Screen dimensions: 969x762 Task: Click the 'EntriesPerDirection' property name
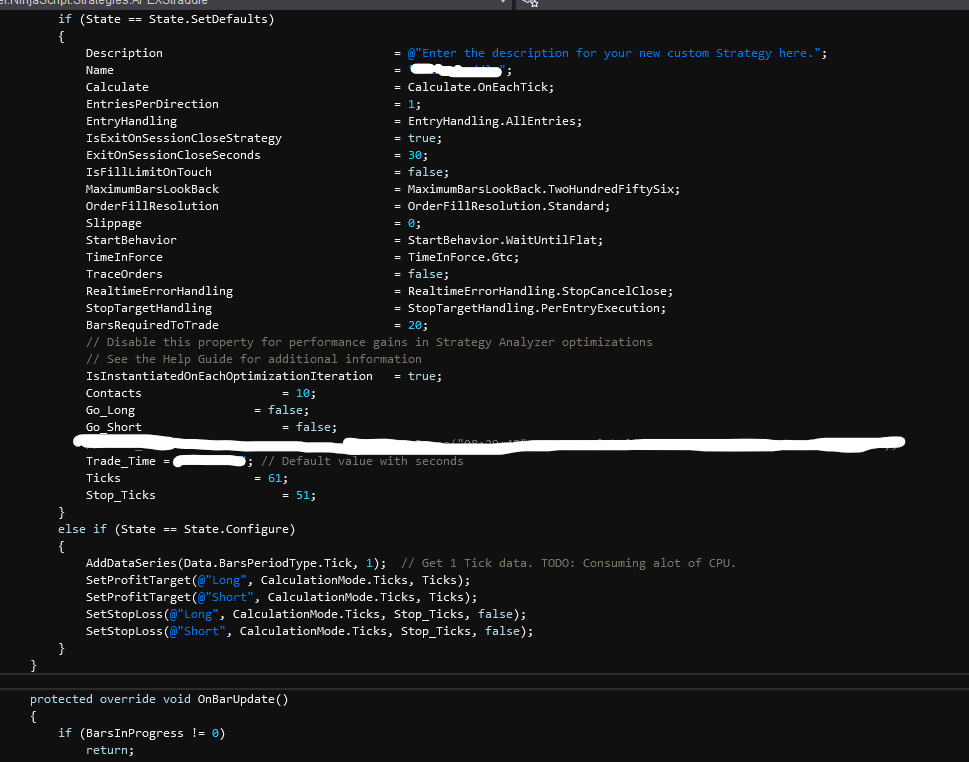[152, 104]
